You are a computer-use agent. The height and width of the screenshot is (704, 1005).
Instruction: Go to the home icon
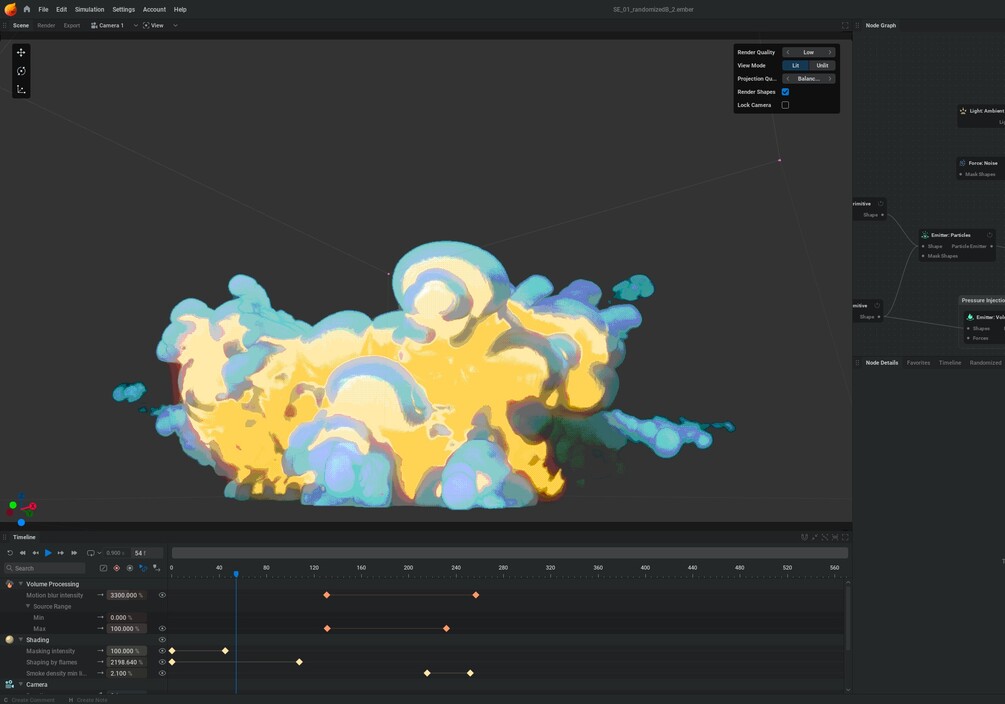click(x=27, y=9)
